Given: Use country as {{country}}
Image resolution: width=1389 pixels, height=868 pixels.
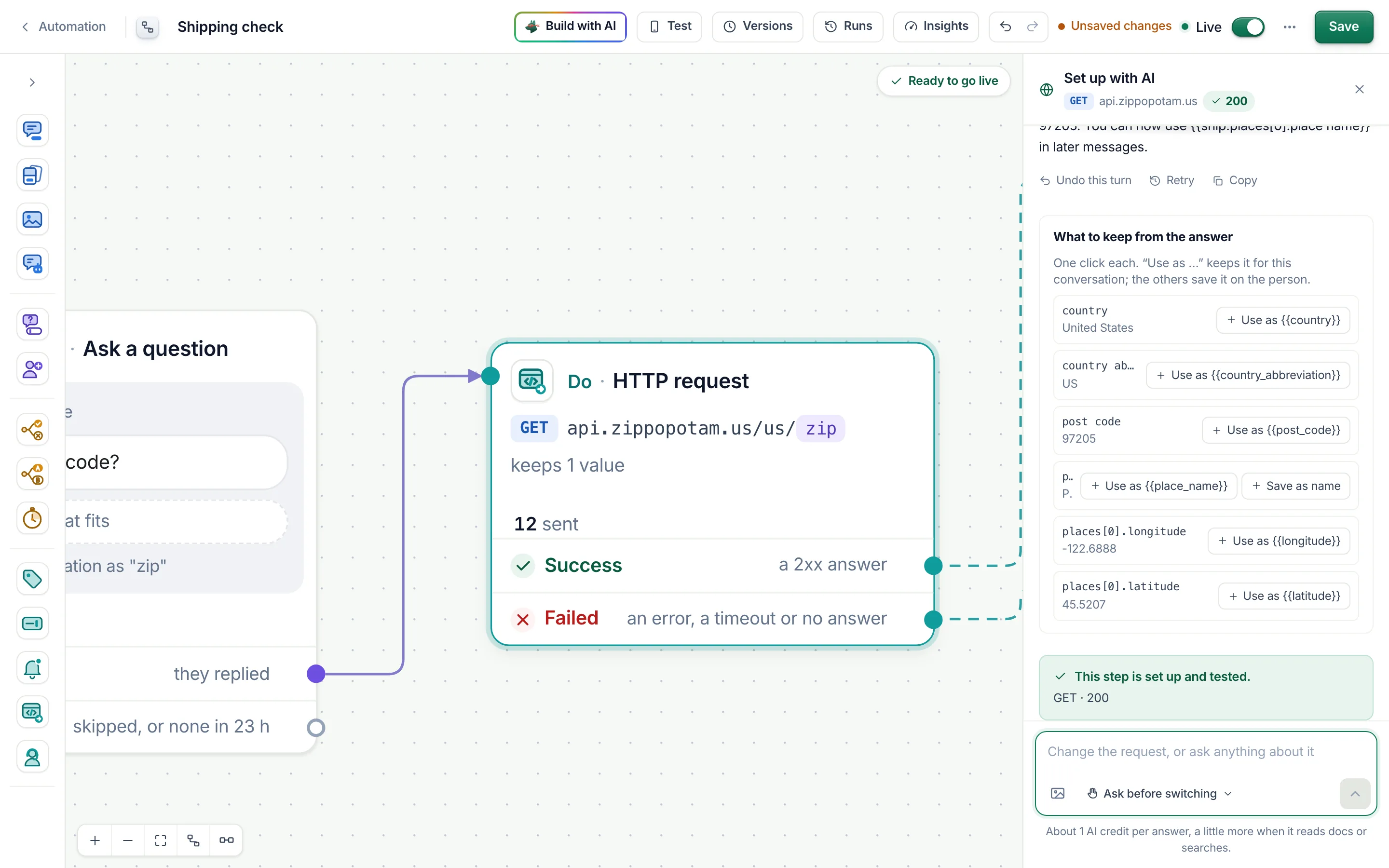Looking at the screenshot, I should 1282,320.
